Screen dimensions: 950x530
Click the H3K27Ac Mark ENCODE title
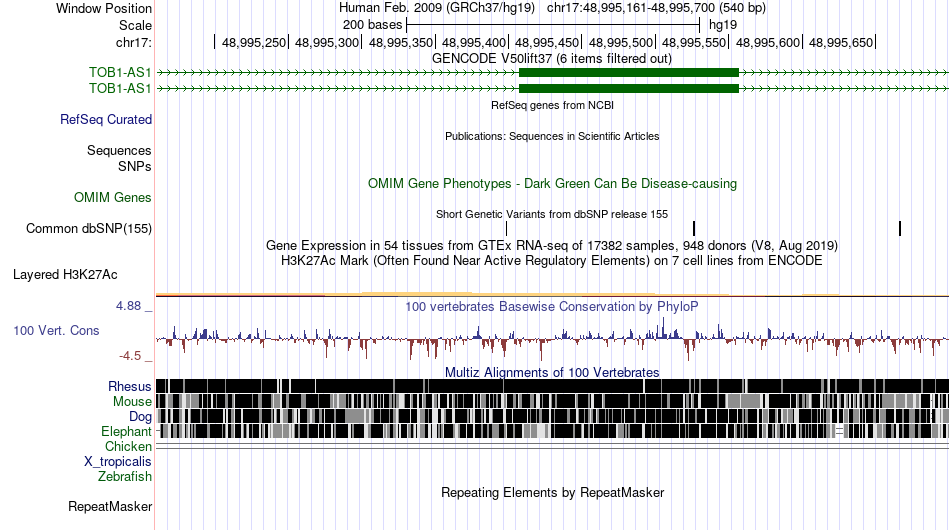coord(552,260)
